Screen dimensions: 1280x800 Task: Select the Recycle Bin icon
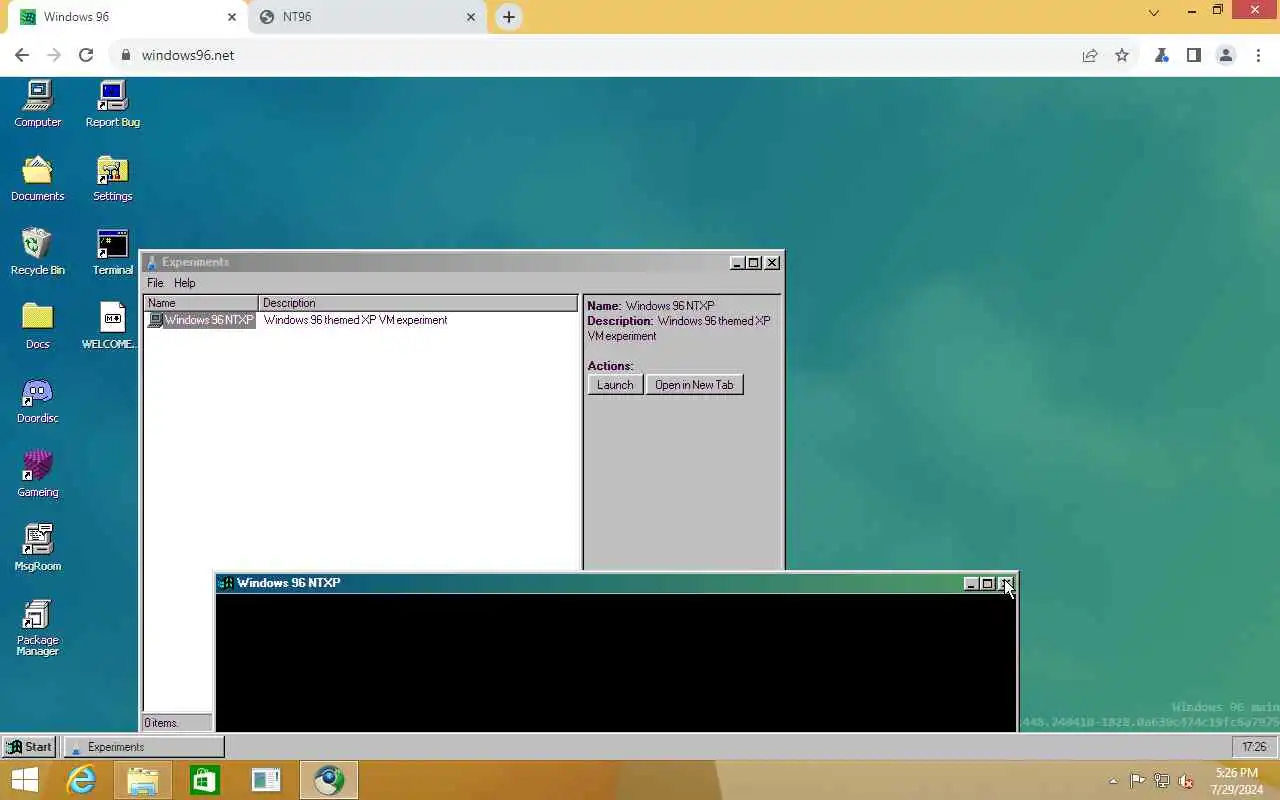(37, 252)
